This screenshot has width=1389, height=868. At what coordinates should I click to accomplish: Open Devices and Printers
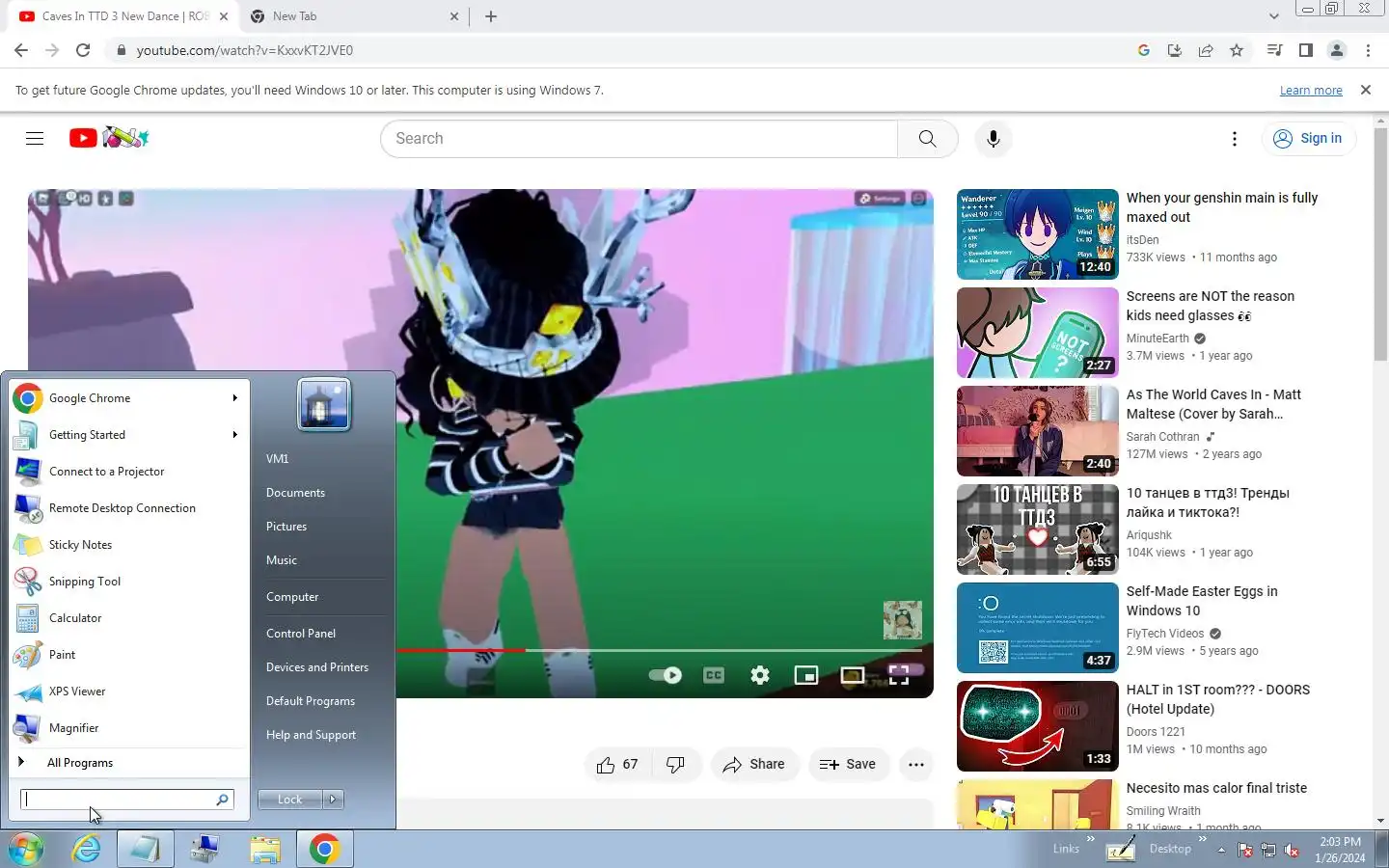point(317,667)
